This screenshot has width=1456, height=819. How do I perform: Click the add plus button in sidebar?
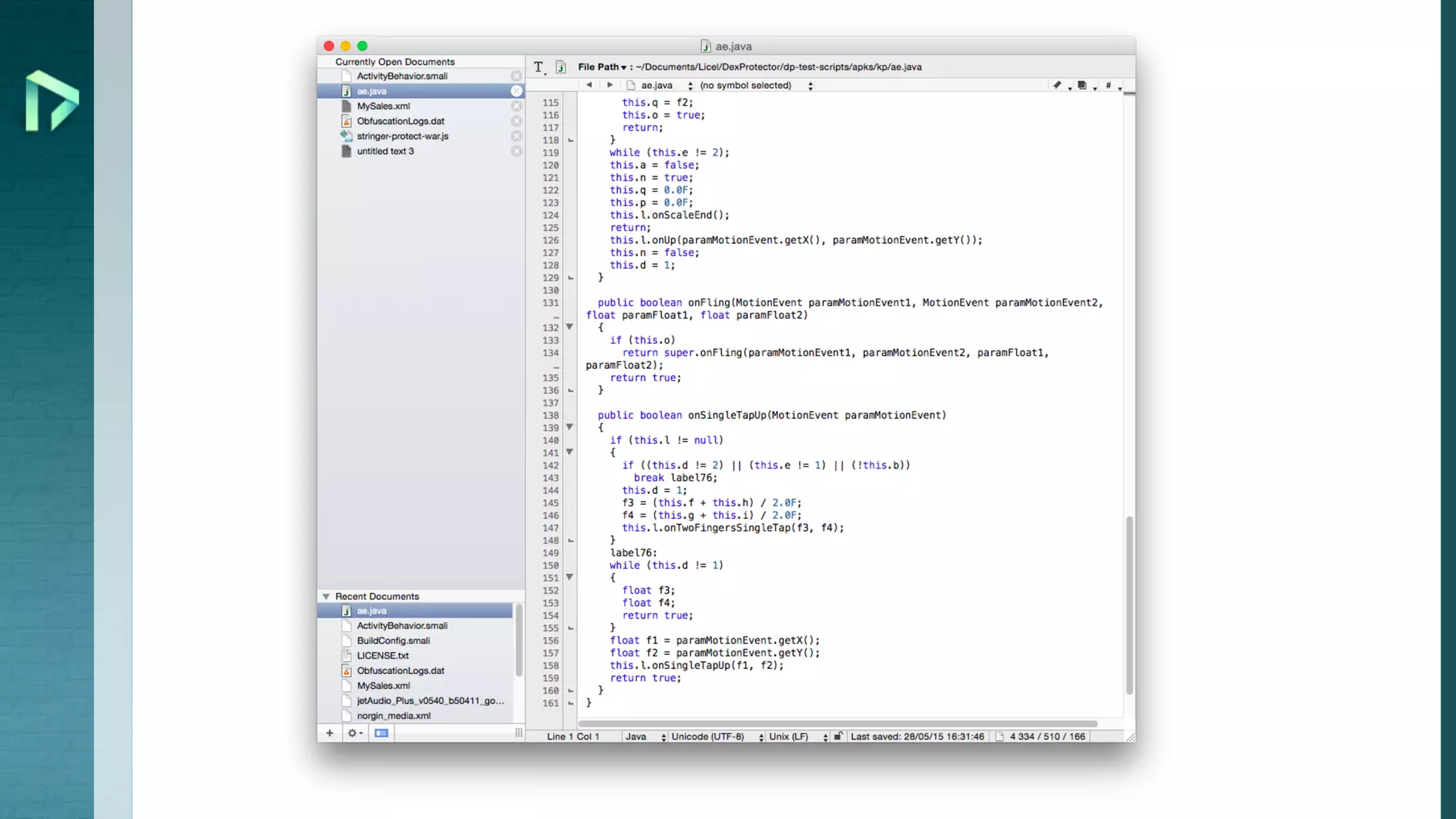(330, 733)
